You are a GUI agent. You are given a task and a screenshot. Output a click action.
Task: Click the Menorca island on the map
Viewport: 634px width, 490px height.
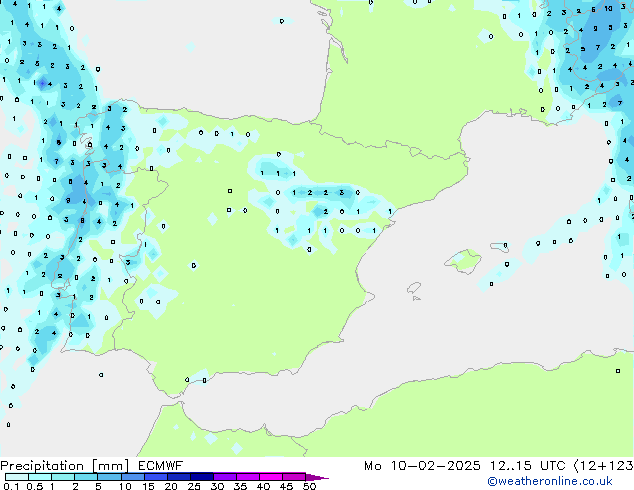[500, 247]
